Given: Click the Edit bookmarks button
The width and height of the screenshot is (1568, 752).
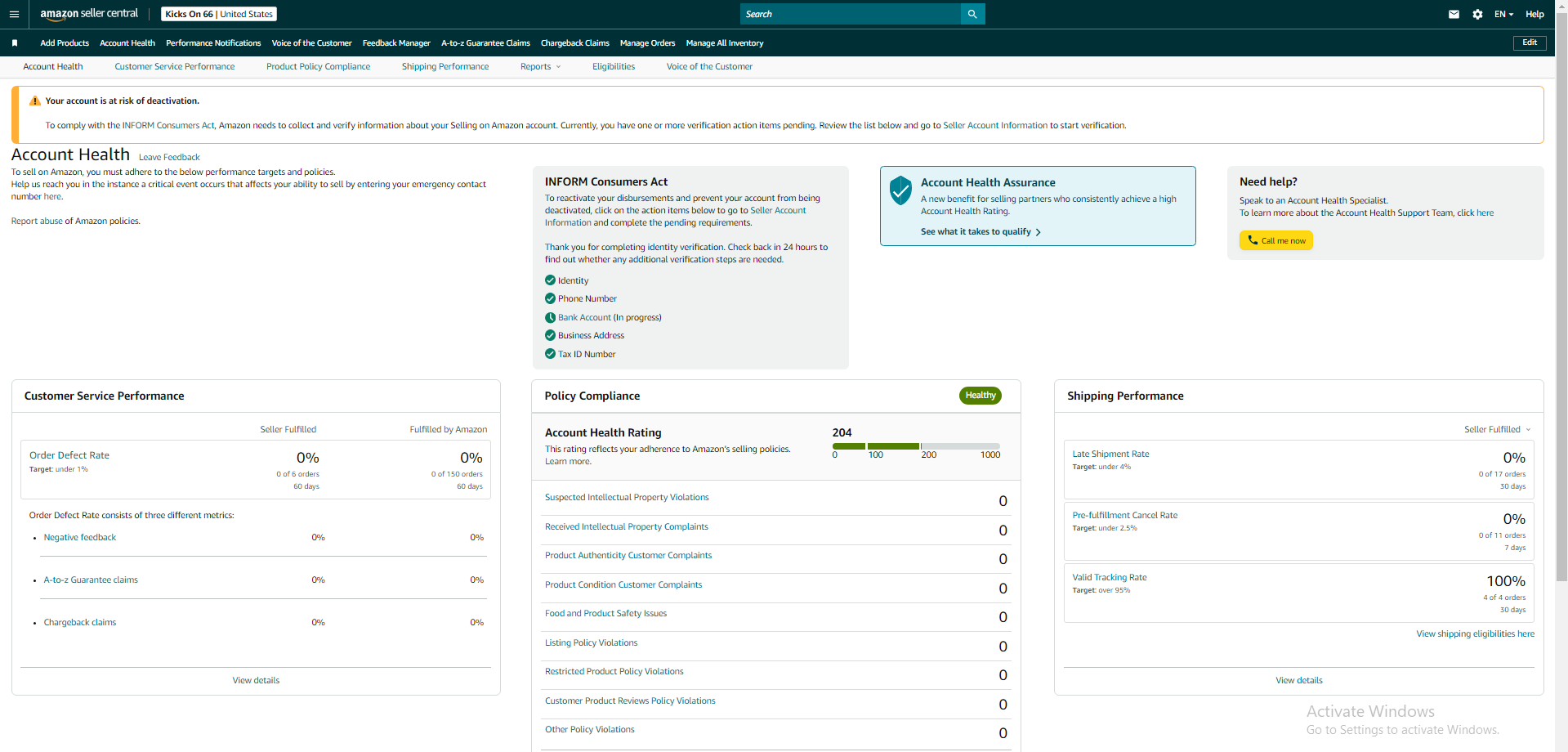Looking at the screenshot, I should (1530, 43).
